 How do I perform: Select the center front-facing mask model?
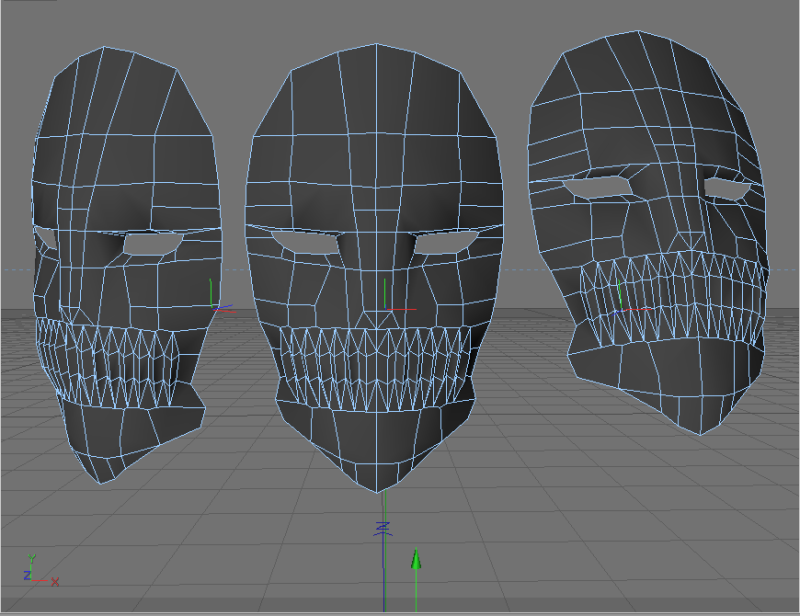[x=374, y=268]
